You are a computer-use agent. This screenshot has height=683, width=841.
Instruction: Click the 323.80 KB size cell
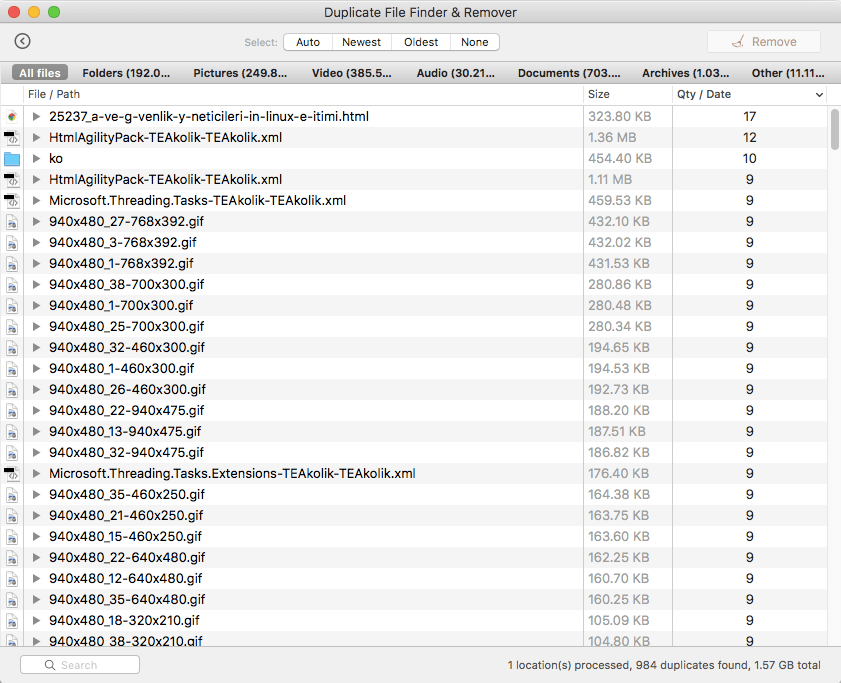tap(619, 116)
